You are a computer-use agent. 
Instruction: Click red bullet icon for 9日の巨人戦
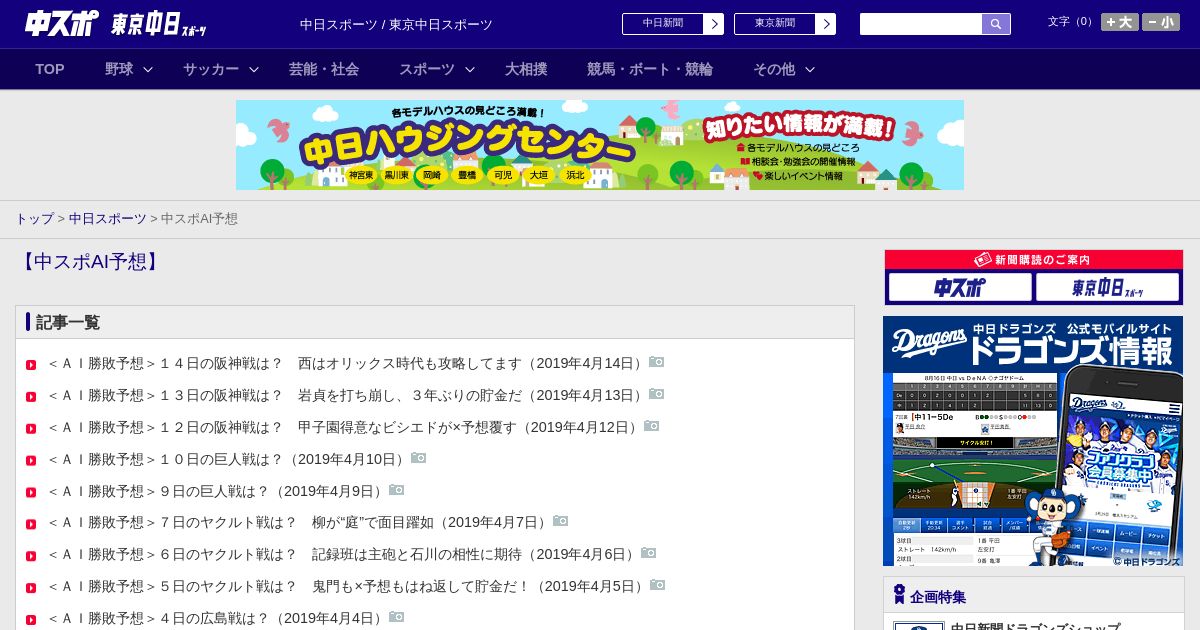[31, 493]
